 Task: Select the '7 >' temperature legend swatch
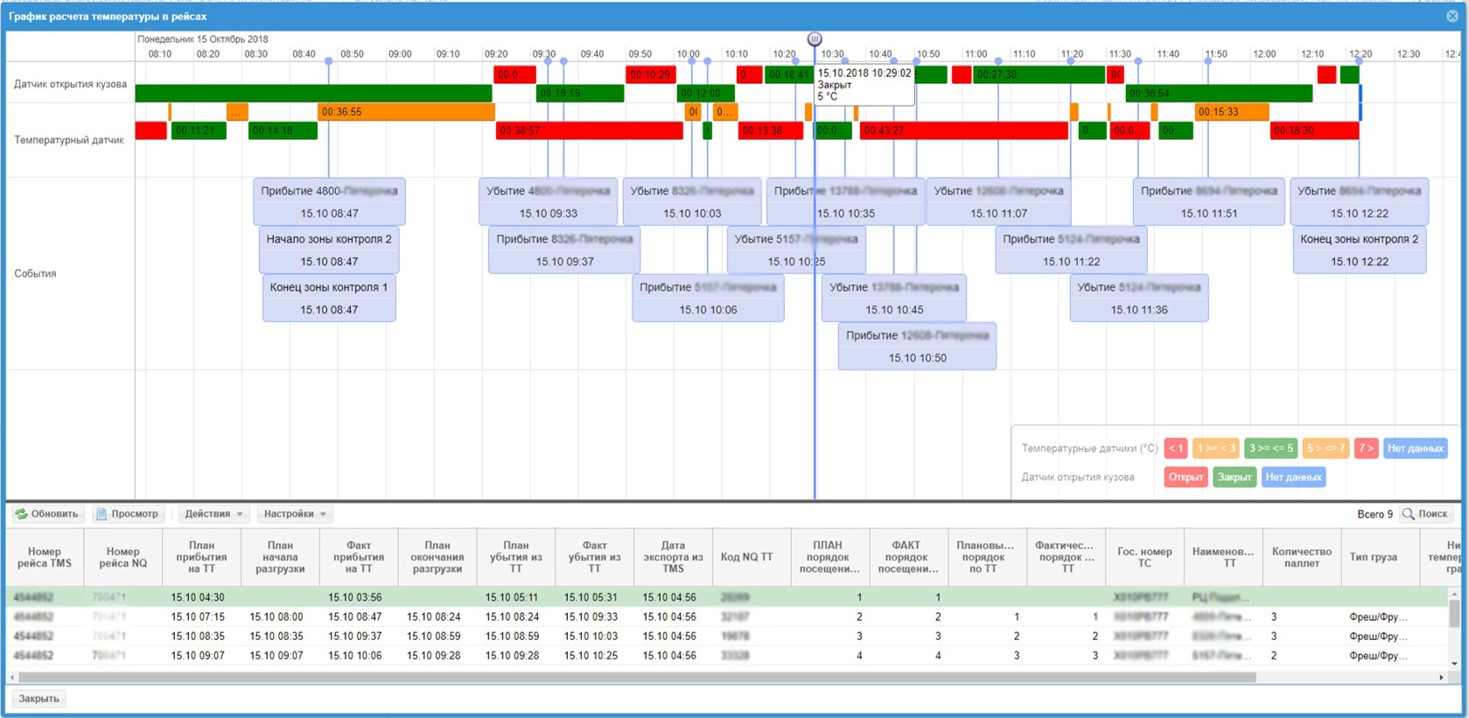(x=1366, y=448)
